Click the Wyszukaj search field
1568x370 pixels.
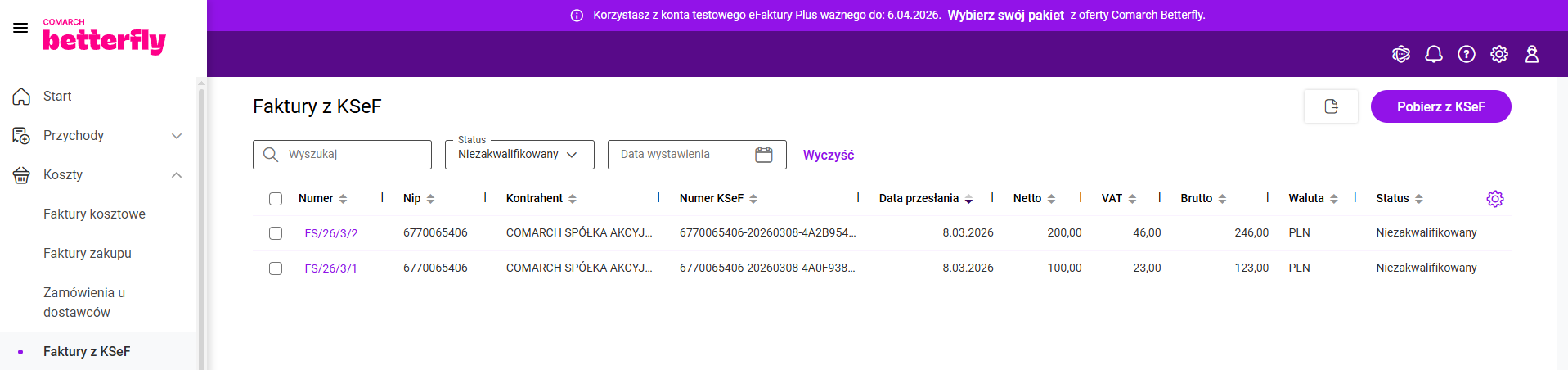click(352, 155)
